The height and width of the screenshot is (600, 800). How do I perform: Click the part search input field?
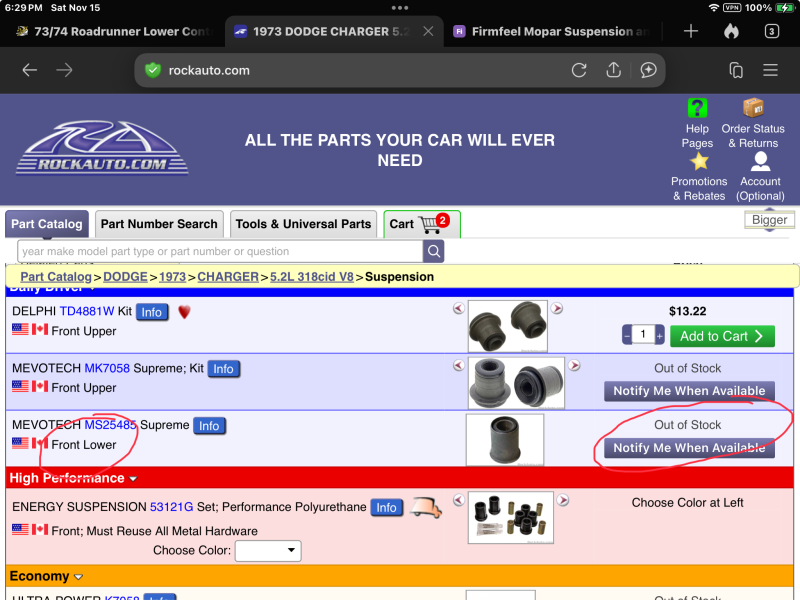click(220, 251)
